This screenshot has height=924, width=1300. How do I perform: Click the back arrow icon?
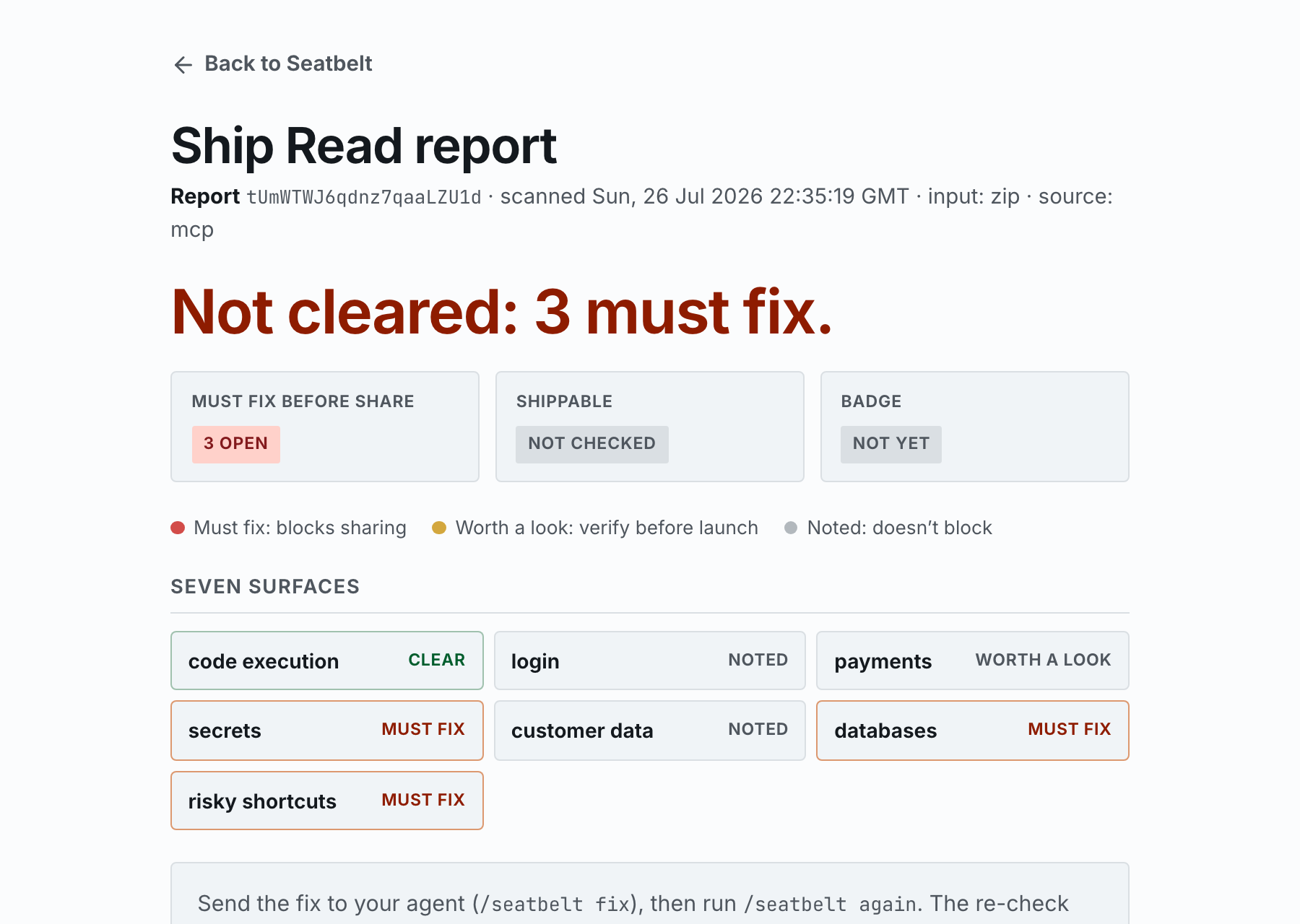click(x=183, y=65)
